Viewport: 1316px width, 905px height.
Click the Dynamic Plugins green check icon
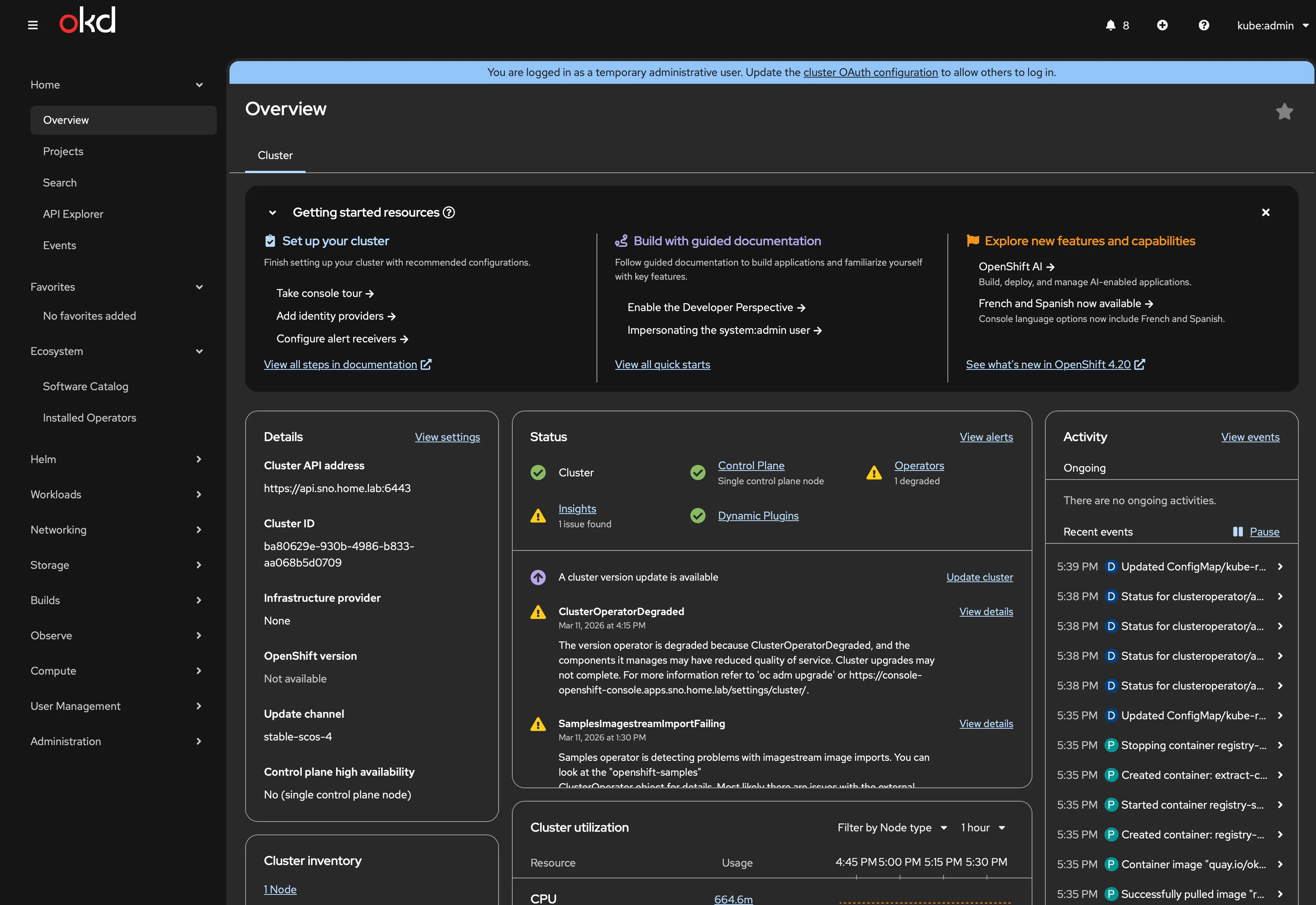pos(698,516)
